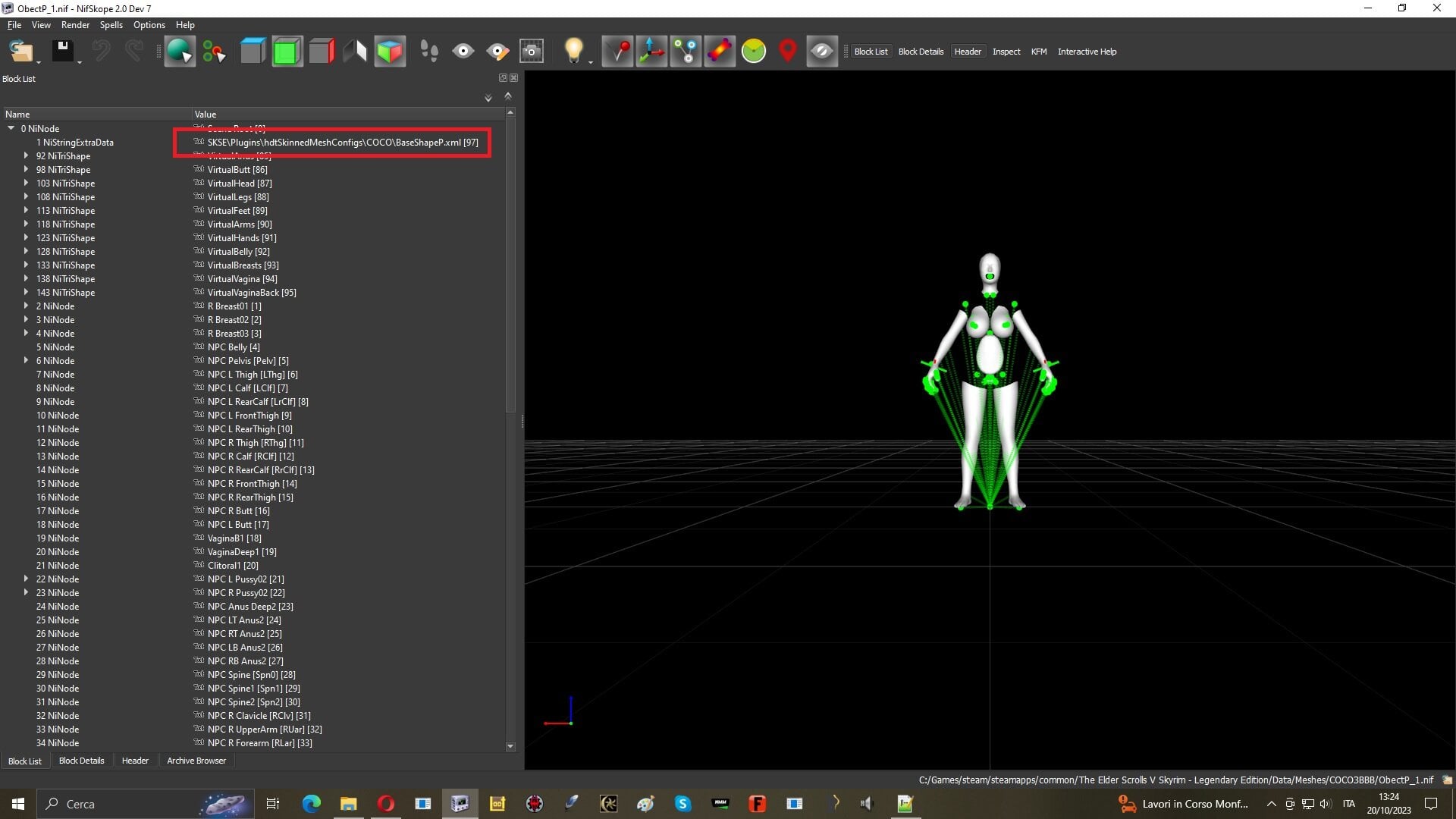Switch to Front view green cube
The image size is (1456, 819).
click(x=287, y=52)
